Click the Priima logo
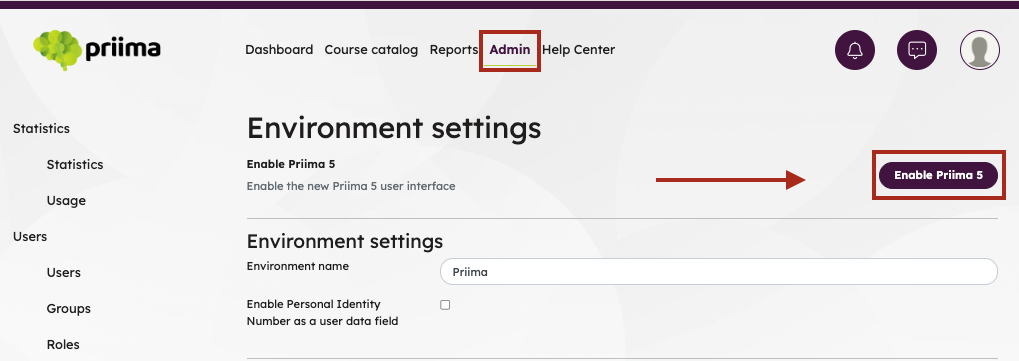The height and width of the screenshot is (361, 1019). click(x=97, y=50)
